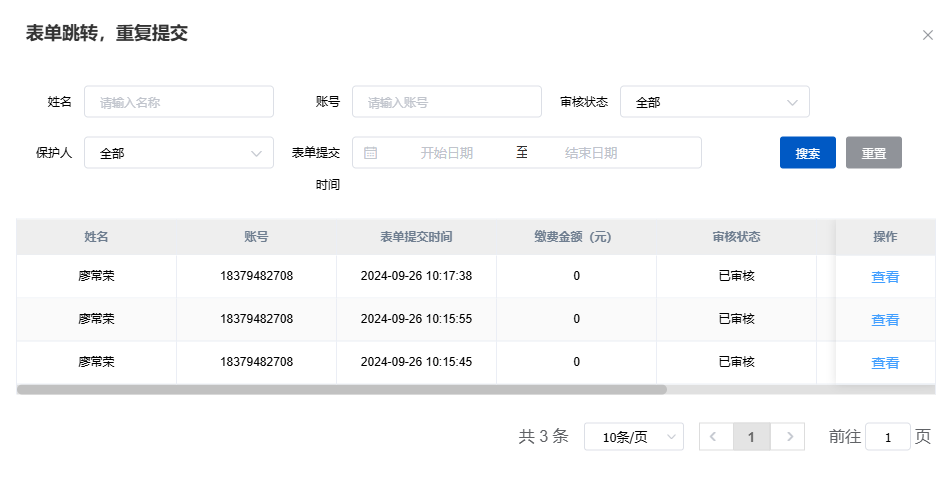
Task: Click the 前往 page number input box
Action: click(x=887, y=437)
